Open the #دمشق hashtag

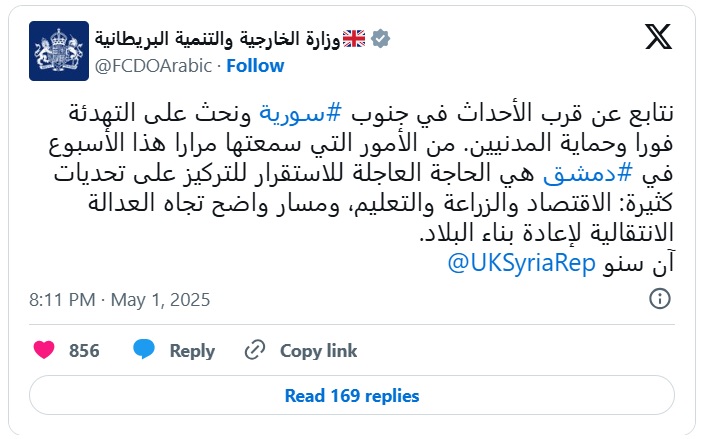[x=588, y=174]
